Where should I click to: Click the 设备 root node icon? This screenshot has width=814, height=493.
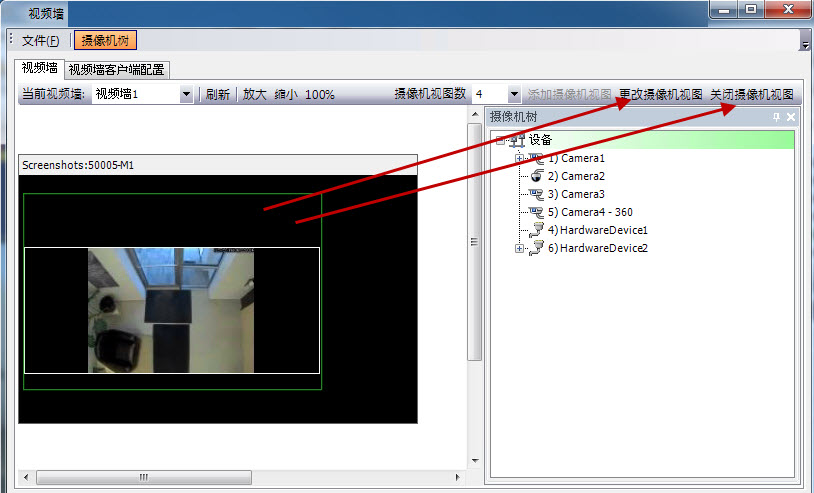click(x=517, y=140)
